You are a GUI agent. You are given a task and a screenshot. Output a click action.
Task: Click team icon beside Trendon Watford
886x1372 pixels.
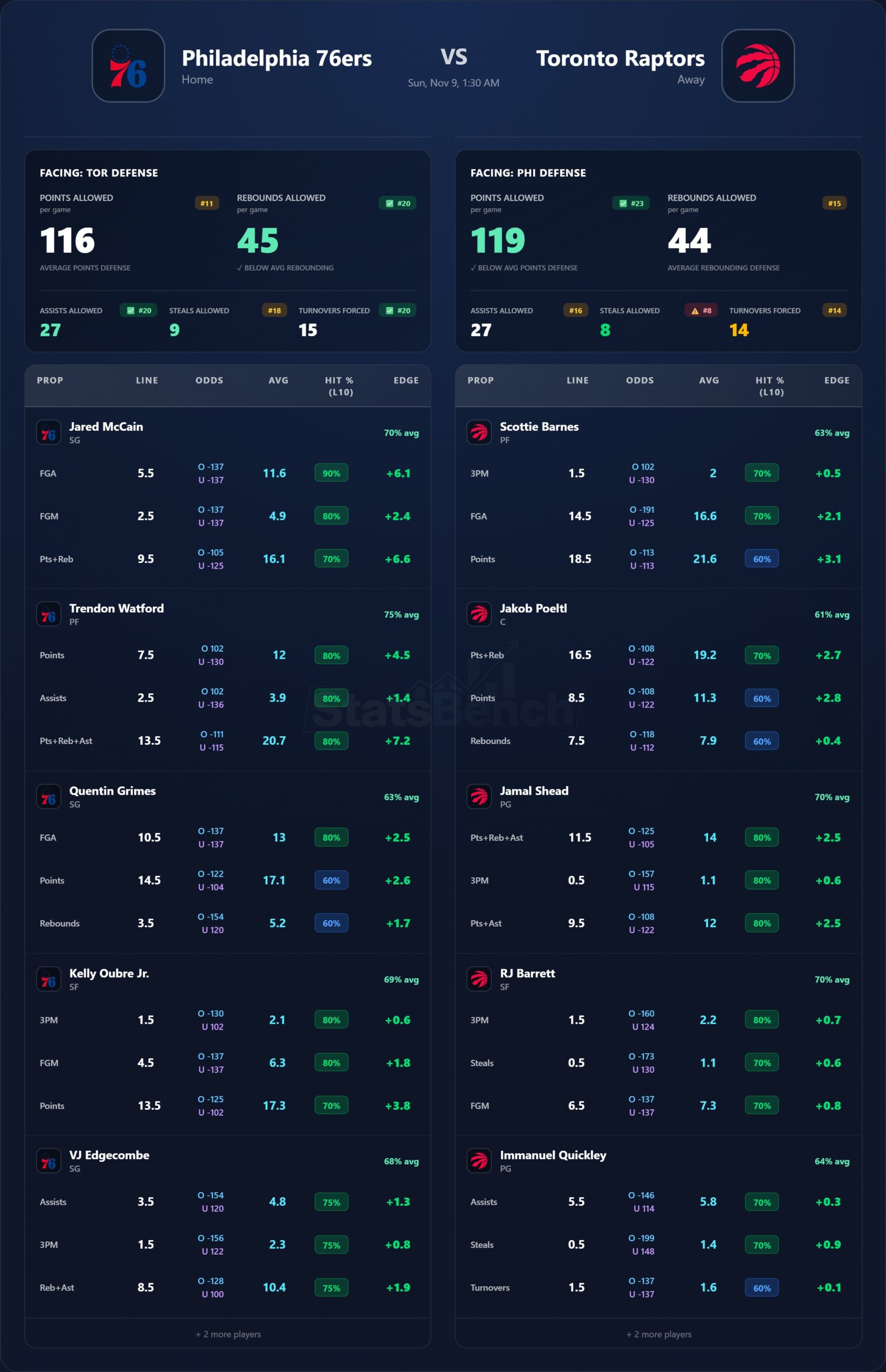48,614
